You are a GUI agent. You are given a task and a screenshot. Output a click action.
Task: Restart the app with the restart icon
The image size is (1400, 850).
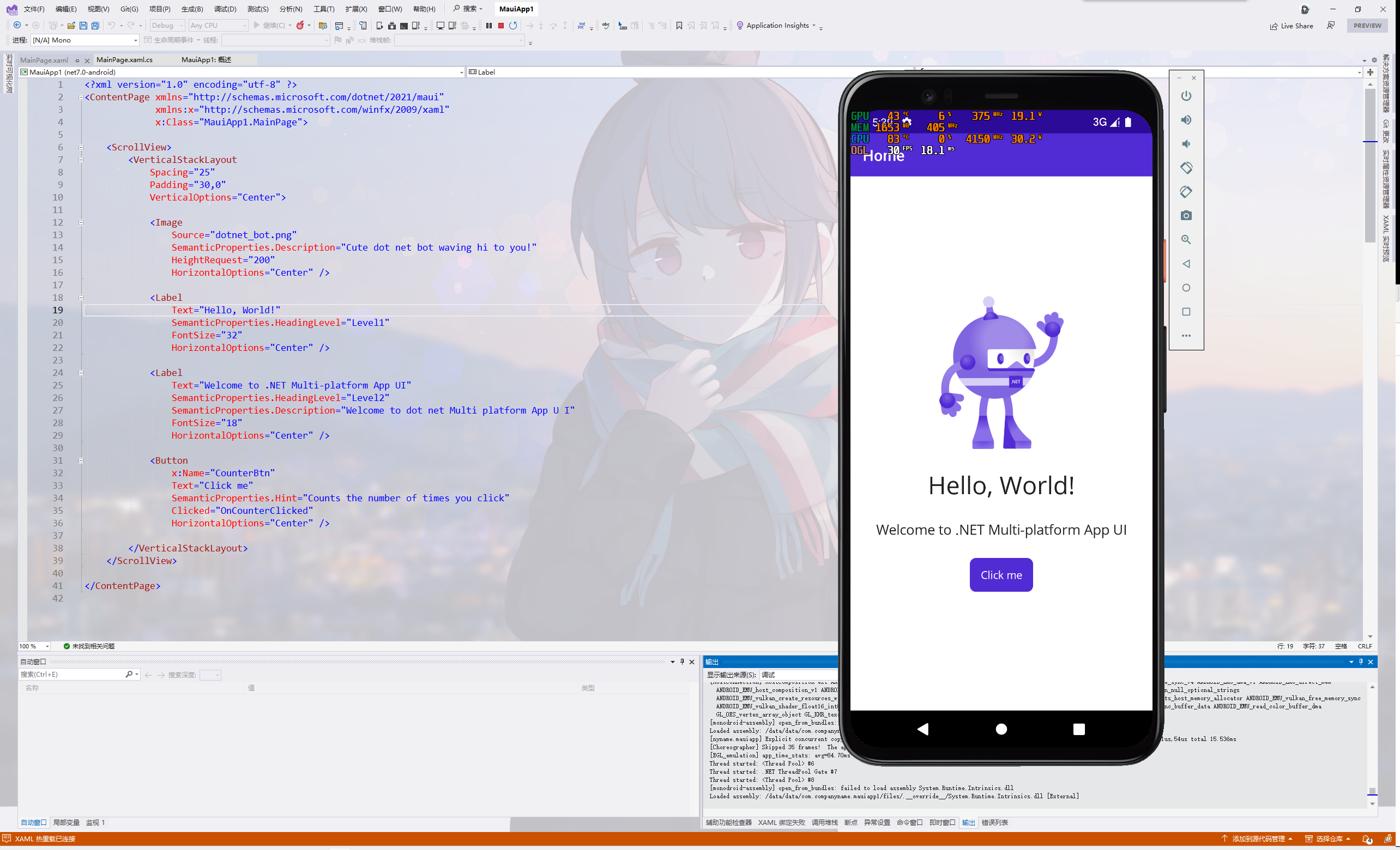click(x=512, y=26)
